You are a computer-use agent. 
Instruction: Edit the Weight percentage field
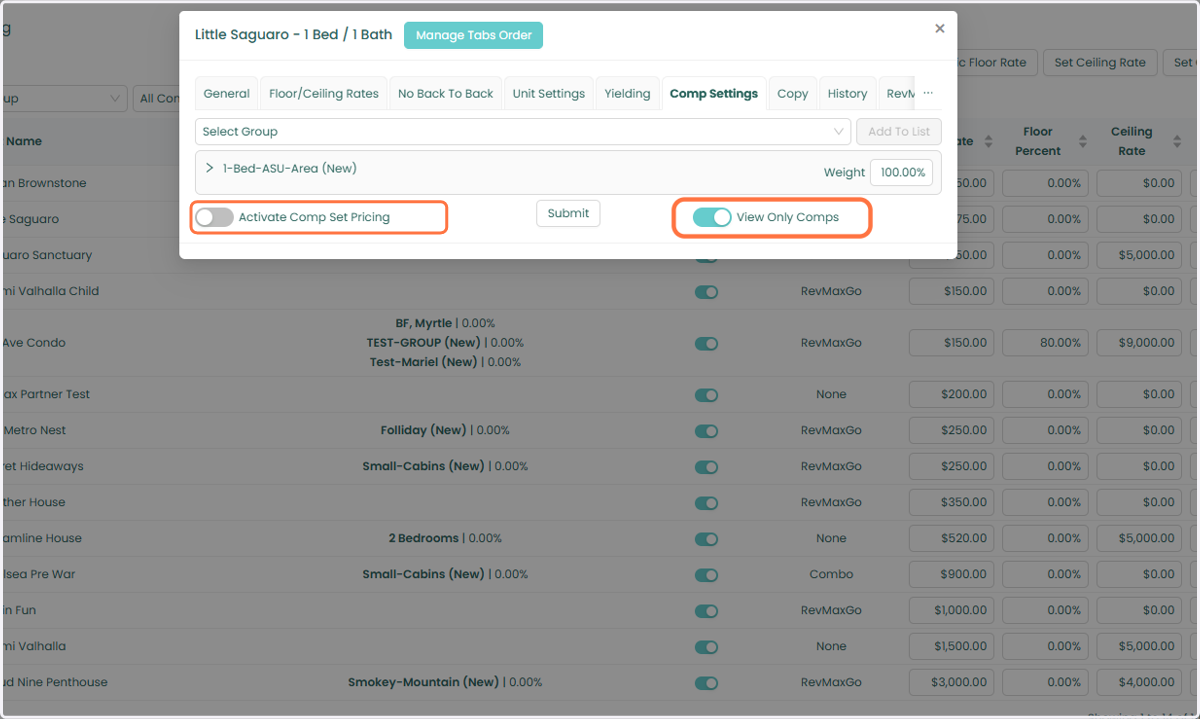pos(902,172)
